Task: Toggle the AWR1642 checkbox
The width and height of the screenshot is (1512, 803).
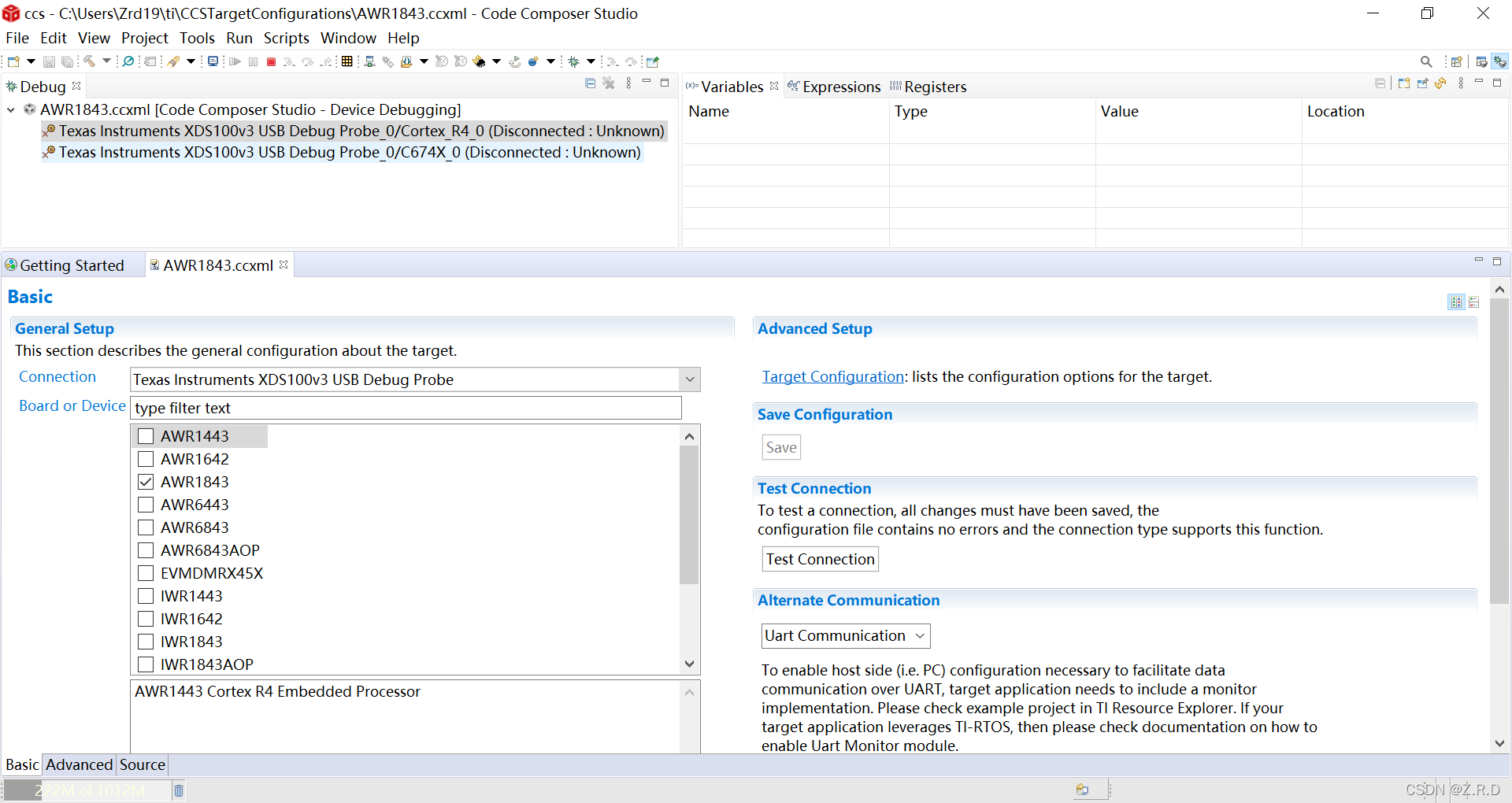Action: click(146, 459)
